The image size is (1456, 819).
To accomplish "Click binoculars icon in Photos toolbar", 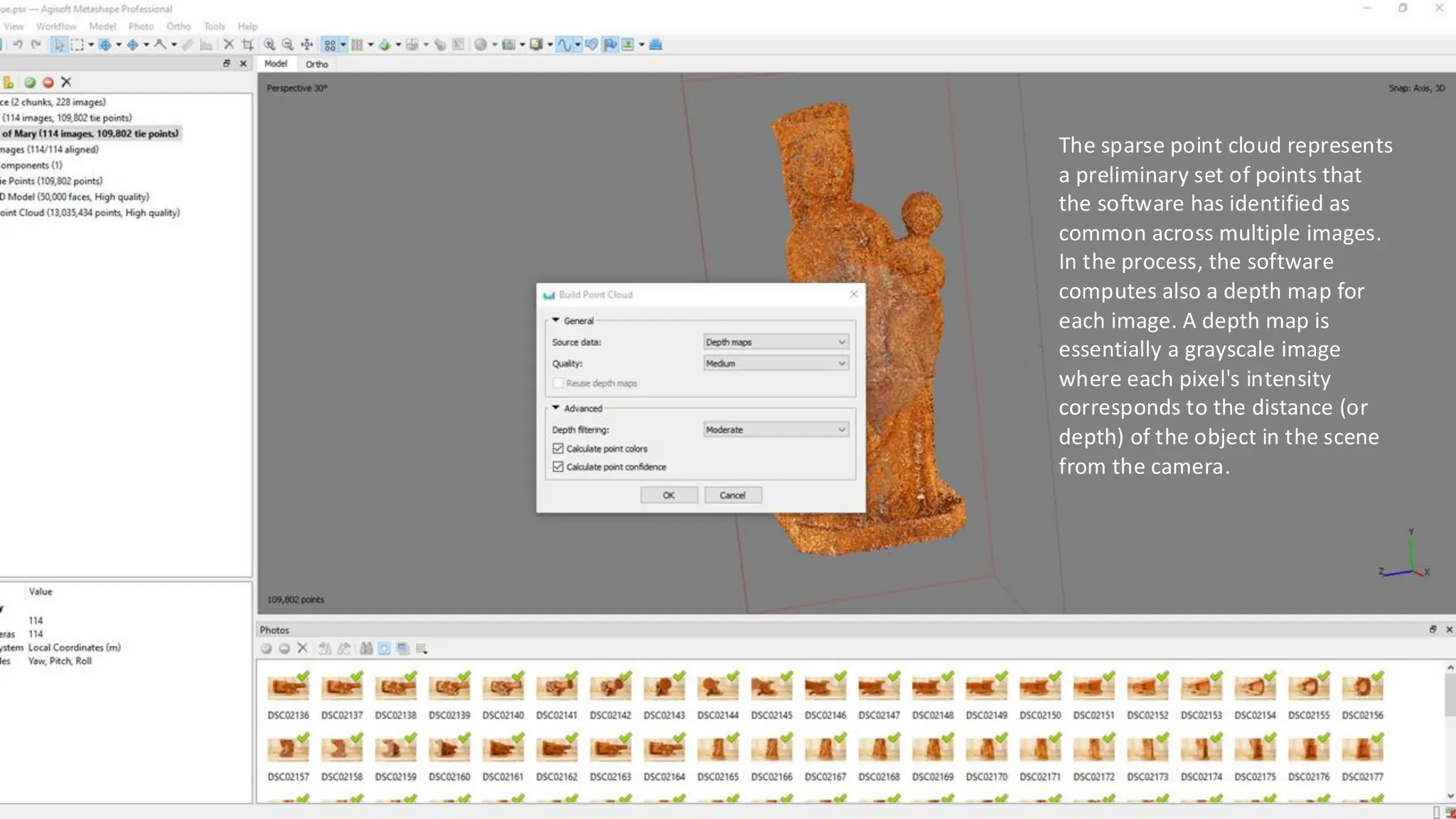I will (366, 648).
